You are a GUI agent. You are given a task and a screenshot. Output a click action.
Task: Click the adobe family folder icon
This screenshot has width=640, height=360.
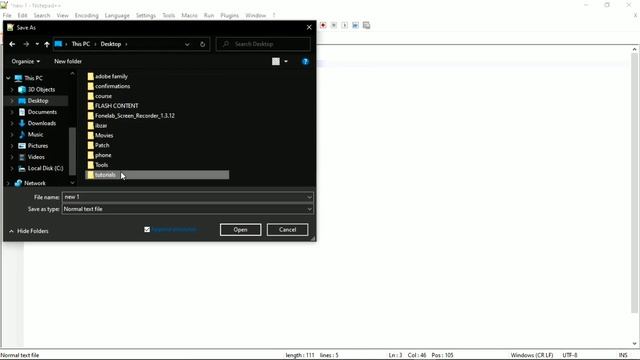click(91, 76)
